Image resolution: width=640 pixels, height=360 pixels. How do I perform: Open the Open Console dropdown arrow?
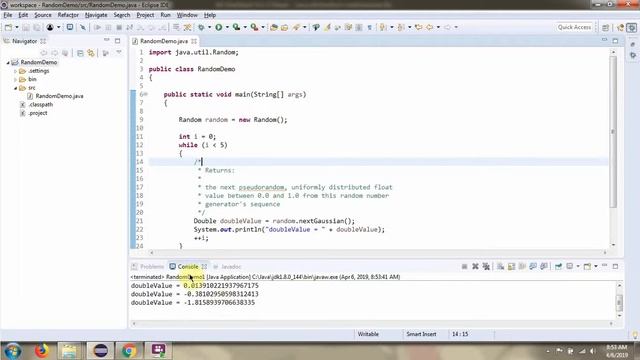pyautogui.click(x=596, y=267)
